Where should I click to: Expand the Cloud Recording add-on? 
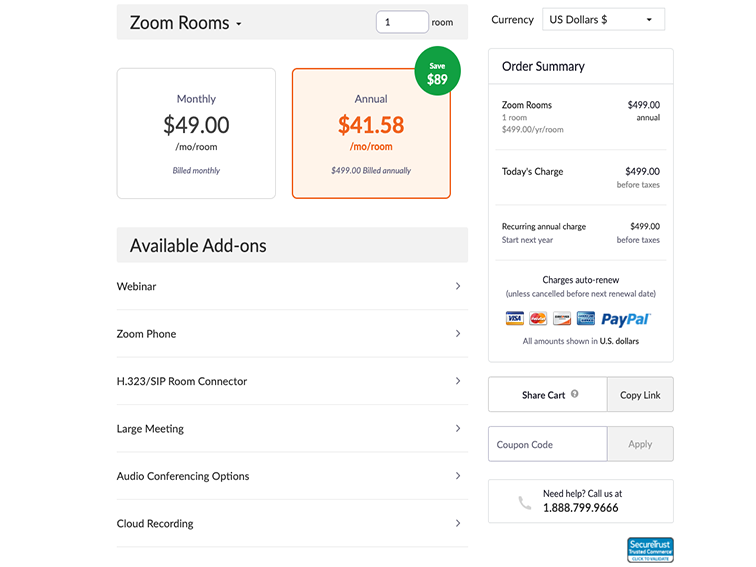click(291, 524)
